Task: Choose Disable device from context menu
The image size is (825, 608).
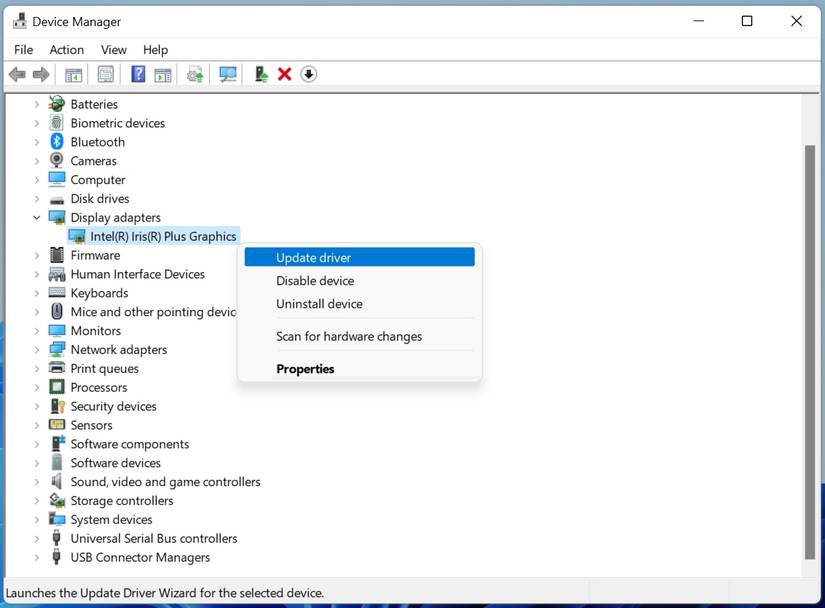Action: [359, 280]
